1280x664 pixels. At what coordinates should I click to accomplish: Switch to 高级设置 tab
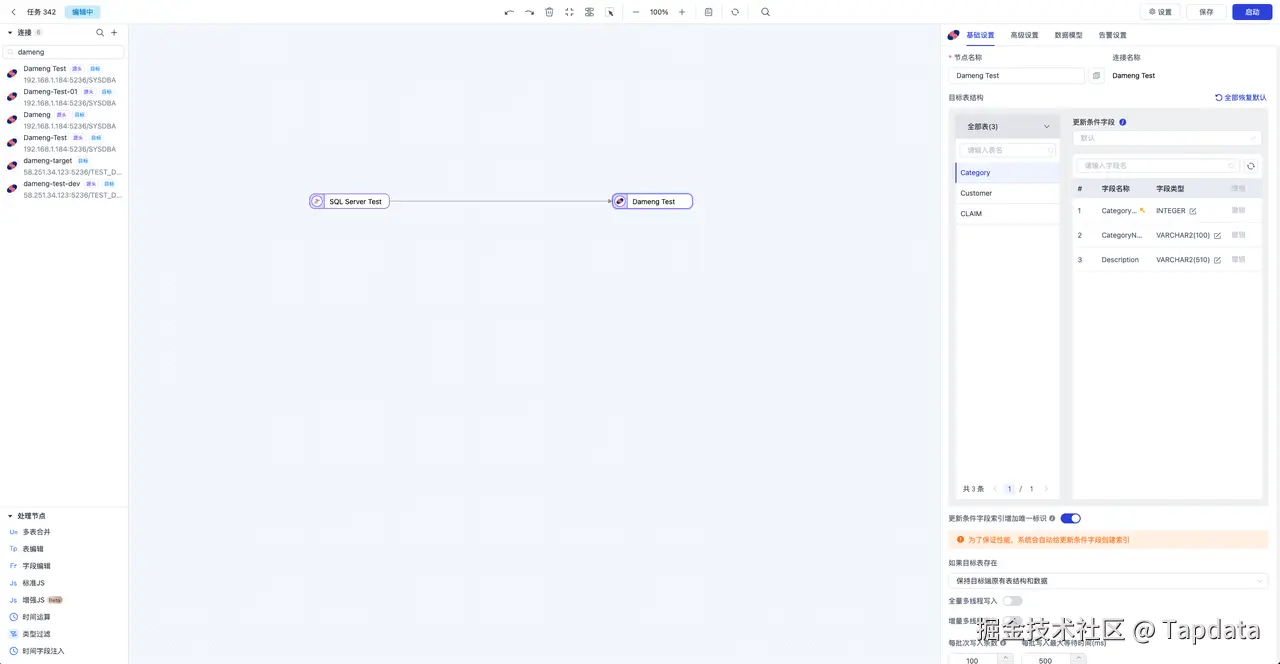tap(1024, 35)
